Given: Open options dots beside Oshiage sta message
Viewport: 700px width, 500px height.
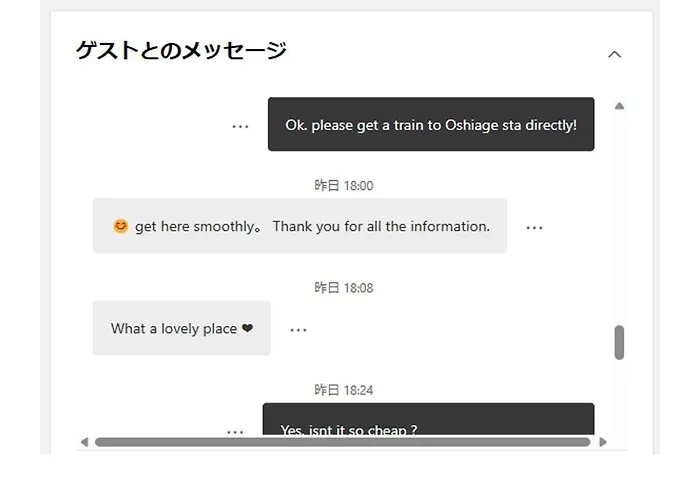Looking at the screenshot, I should (x=240, y=126).
